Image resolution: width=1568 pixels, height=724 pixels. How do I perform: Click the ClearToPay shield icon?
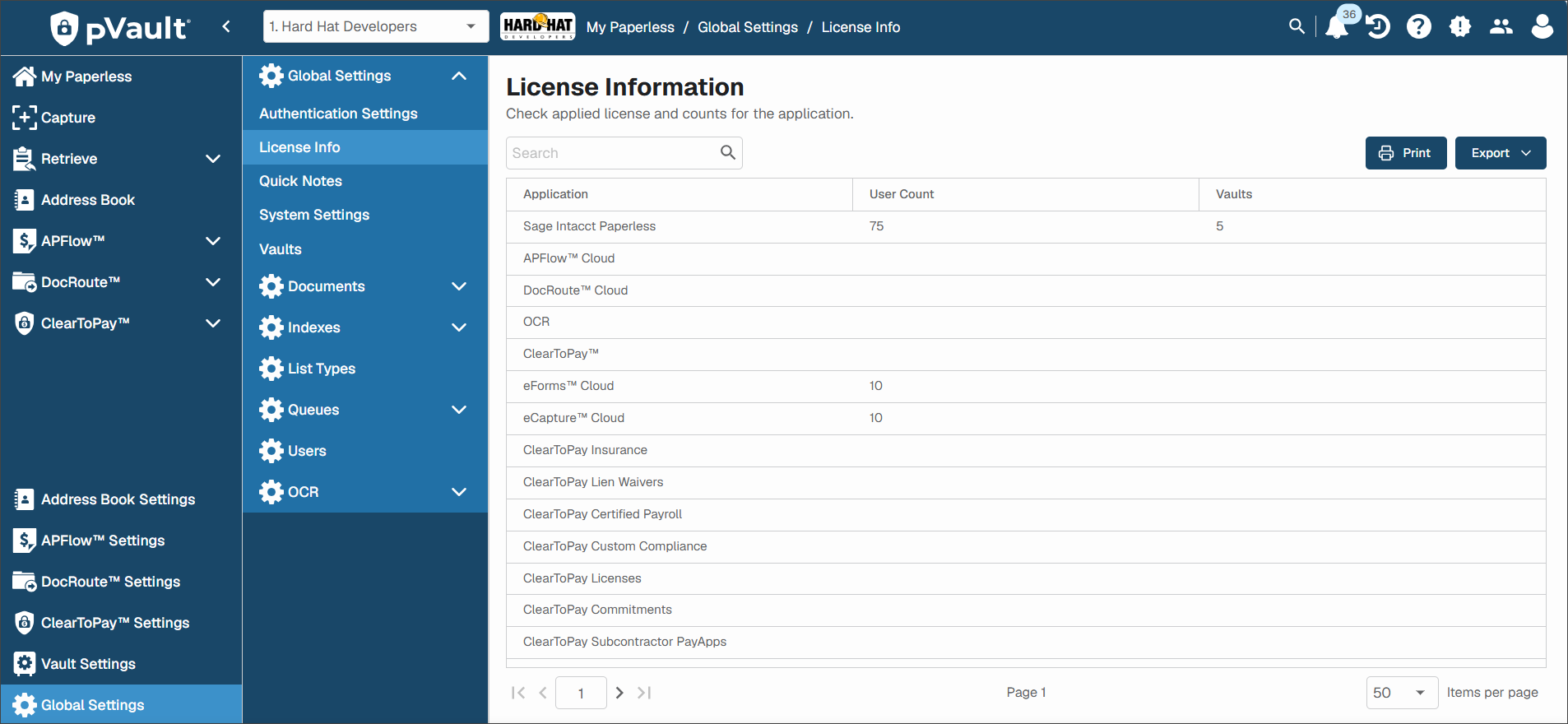pos(25,323)
